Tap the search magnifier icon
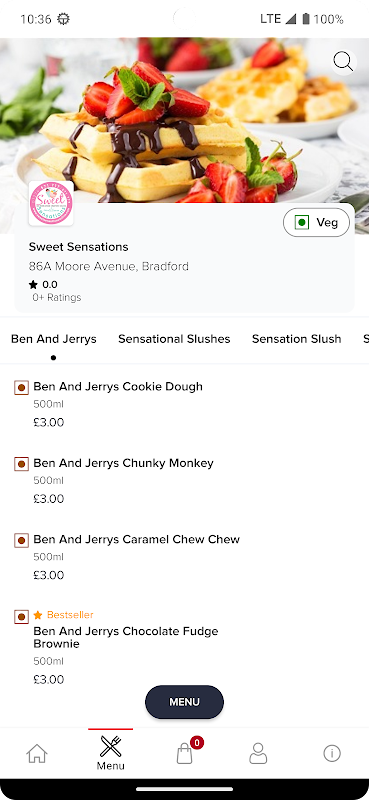369x800 pixels. [342, 62]
